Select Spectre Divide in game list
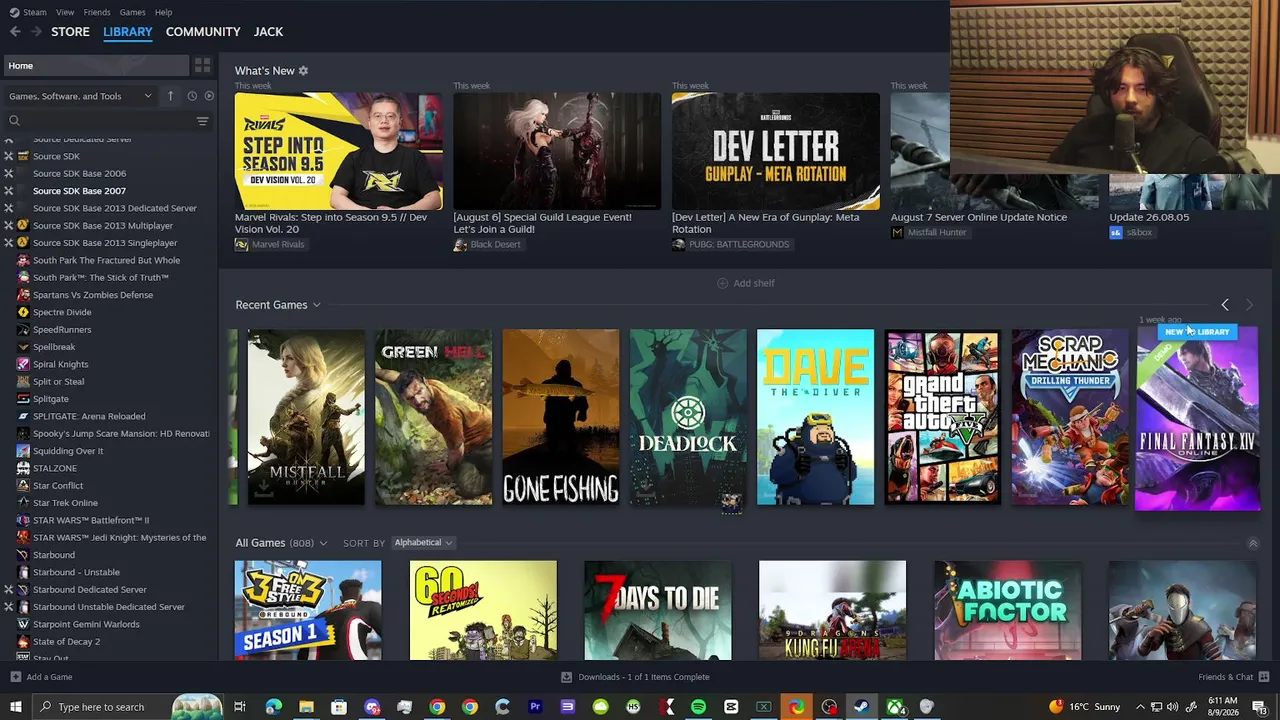 point(62,312)
